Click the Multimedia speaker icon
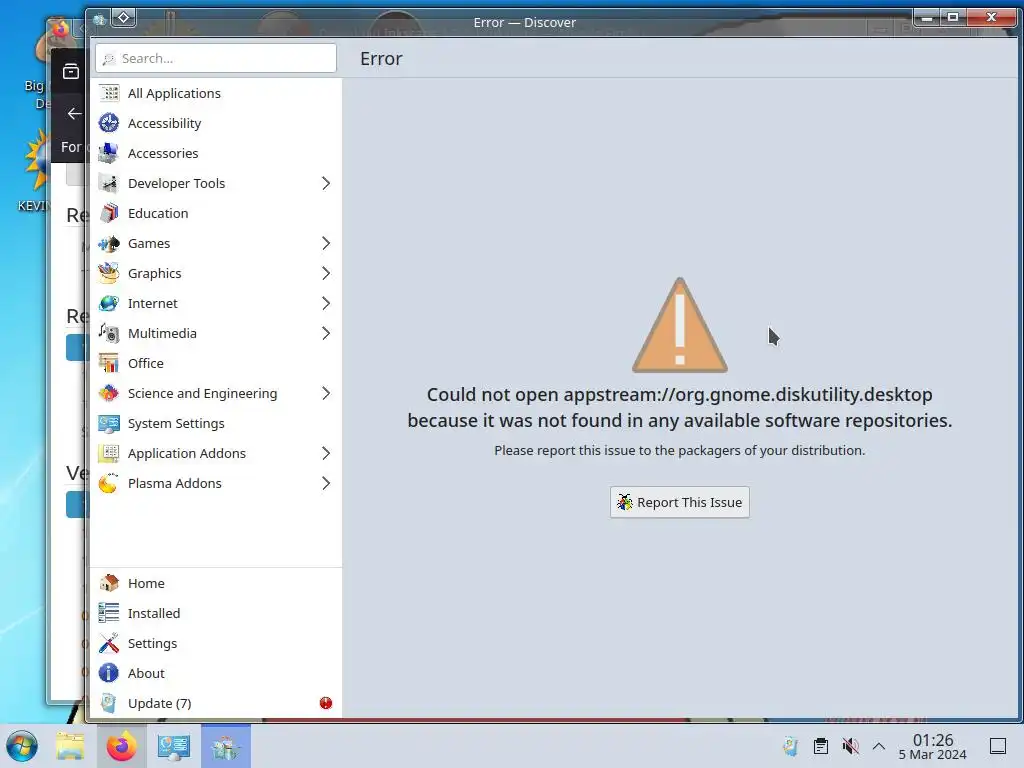The image size is (1024, 768). pyautogui.click(x=109, y=334)
